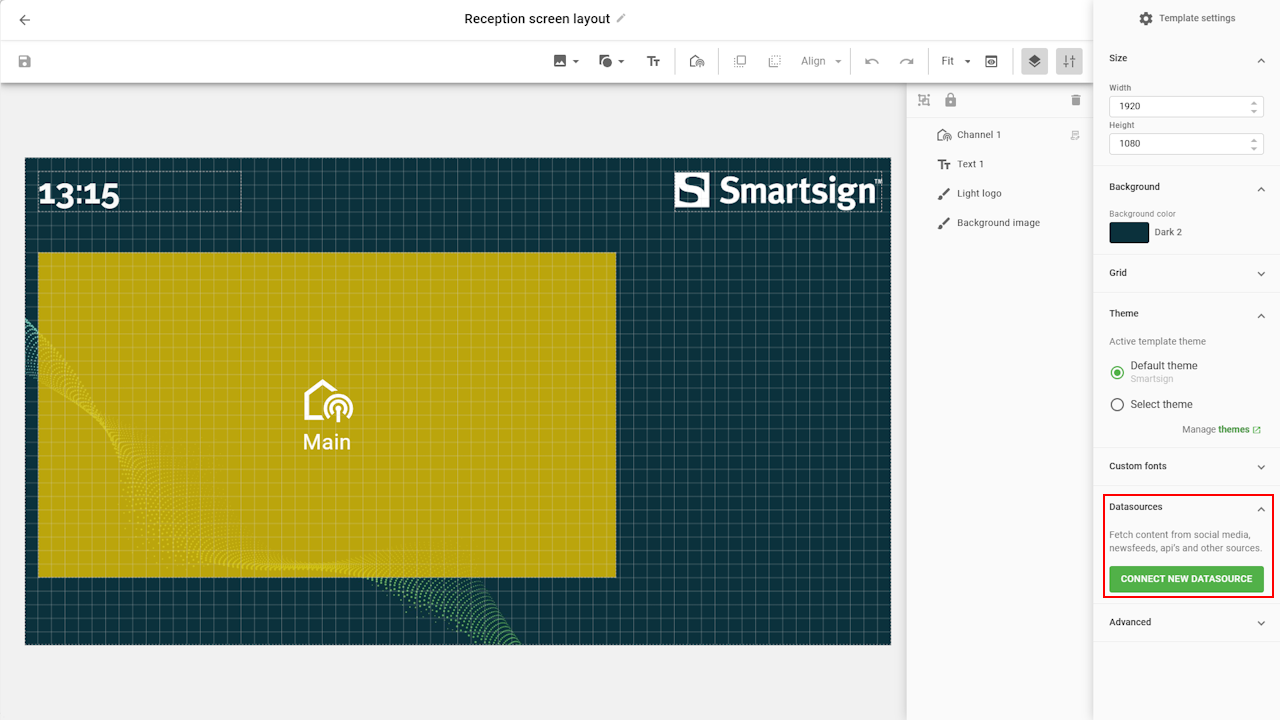Click the lock layer padlock icon
Image resolution: width=1280 pixels, height=720 pixels.
point(950,100)
